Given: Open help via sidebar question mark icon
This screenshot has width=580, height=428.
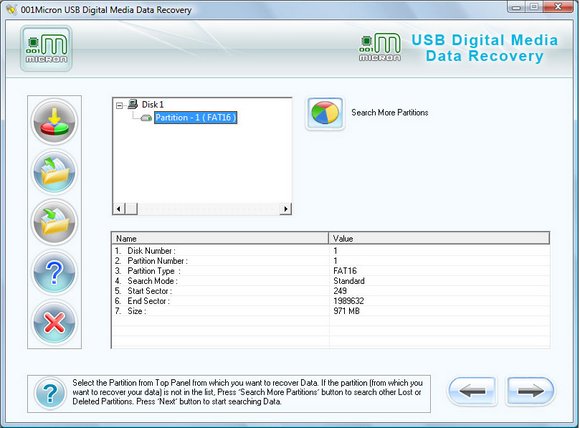Looking at the screenshot, I should [x=54, y=273].
